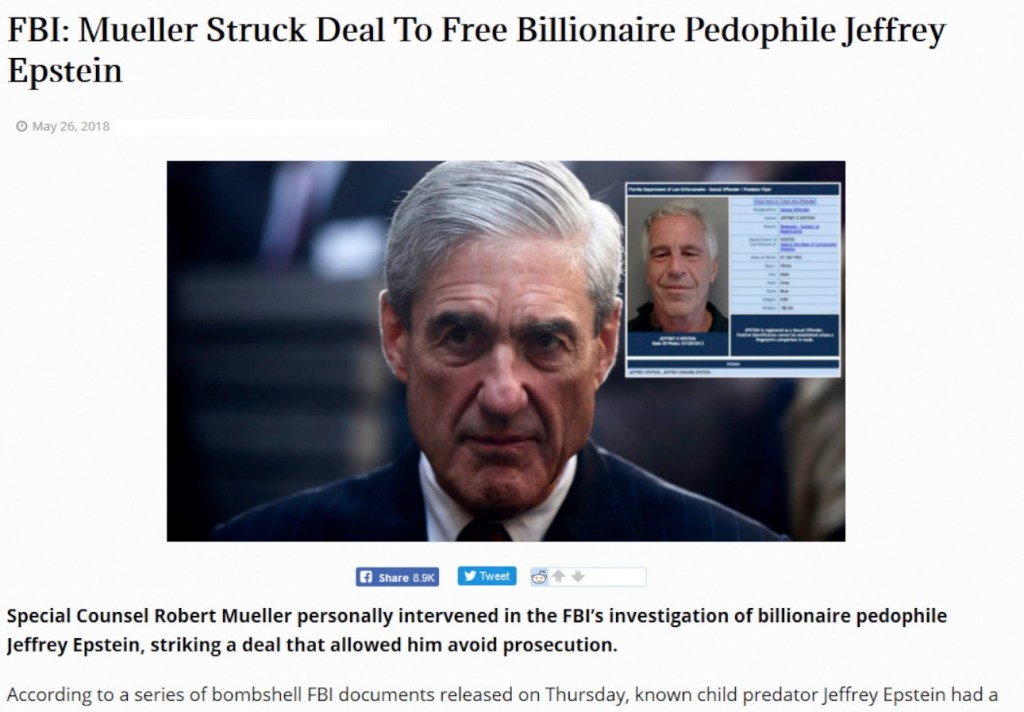Screen dimensions: 1024x712
Task: Click the dark blue notice box on the flyer
Action: [784, 334]
